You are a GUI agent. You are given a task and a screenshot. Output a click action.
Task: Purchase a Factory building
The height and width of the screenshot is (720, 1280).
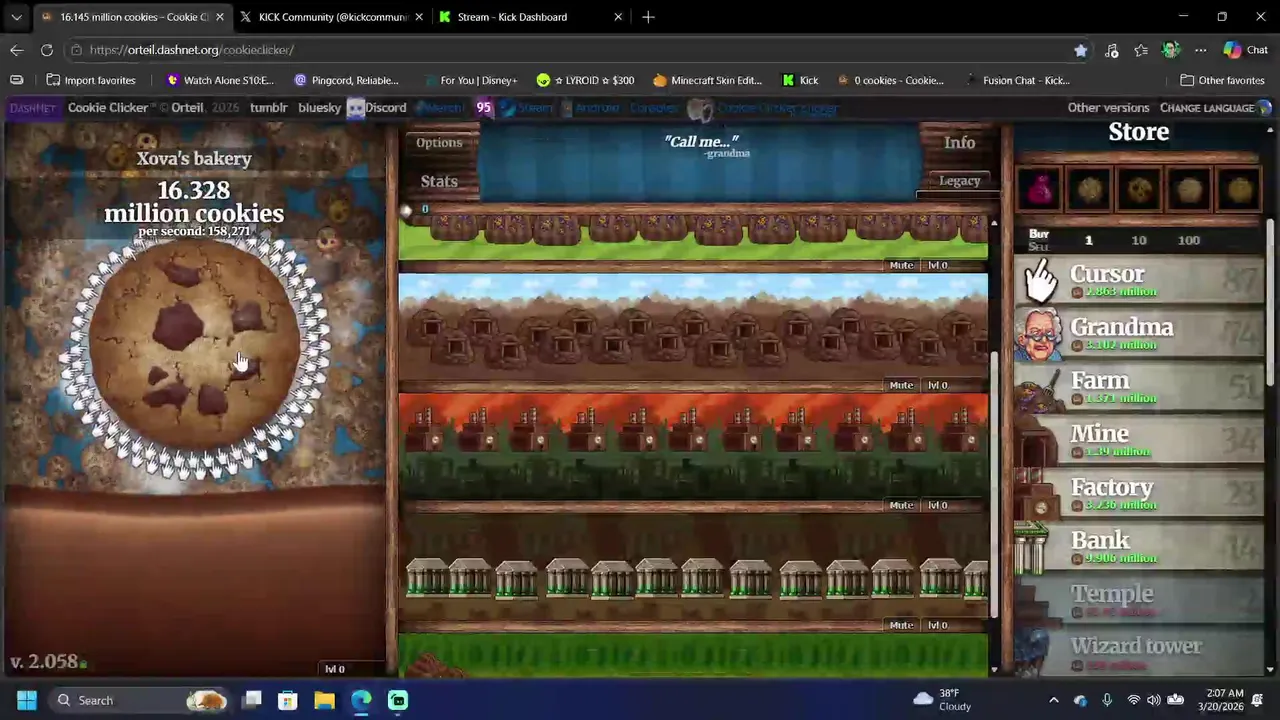1138,494
